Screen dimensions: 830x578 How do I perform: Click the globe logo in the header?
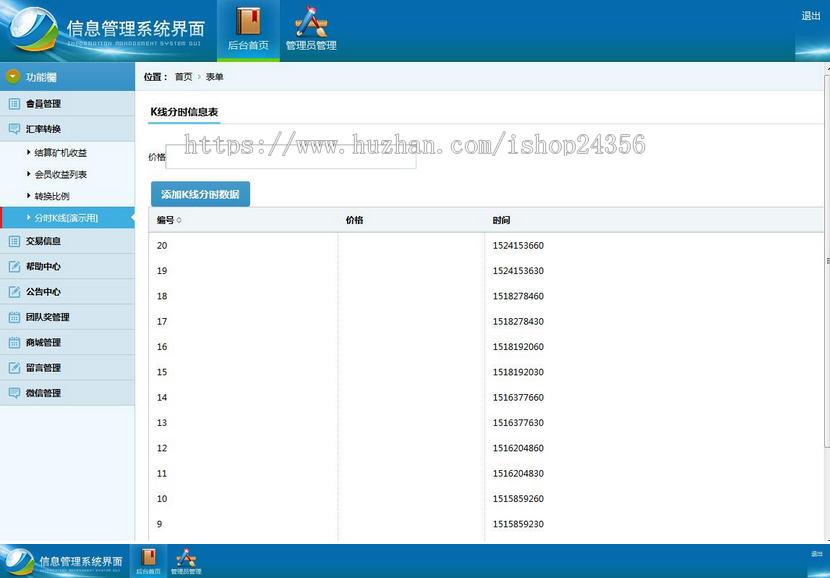tap(34, 29)
